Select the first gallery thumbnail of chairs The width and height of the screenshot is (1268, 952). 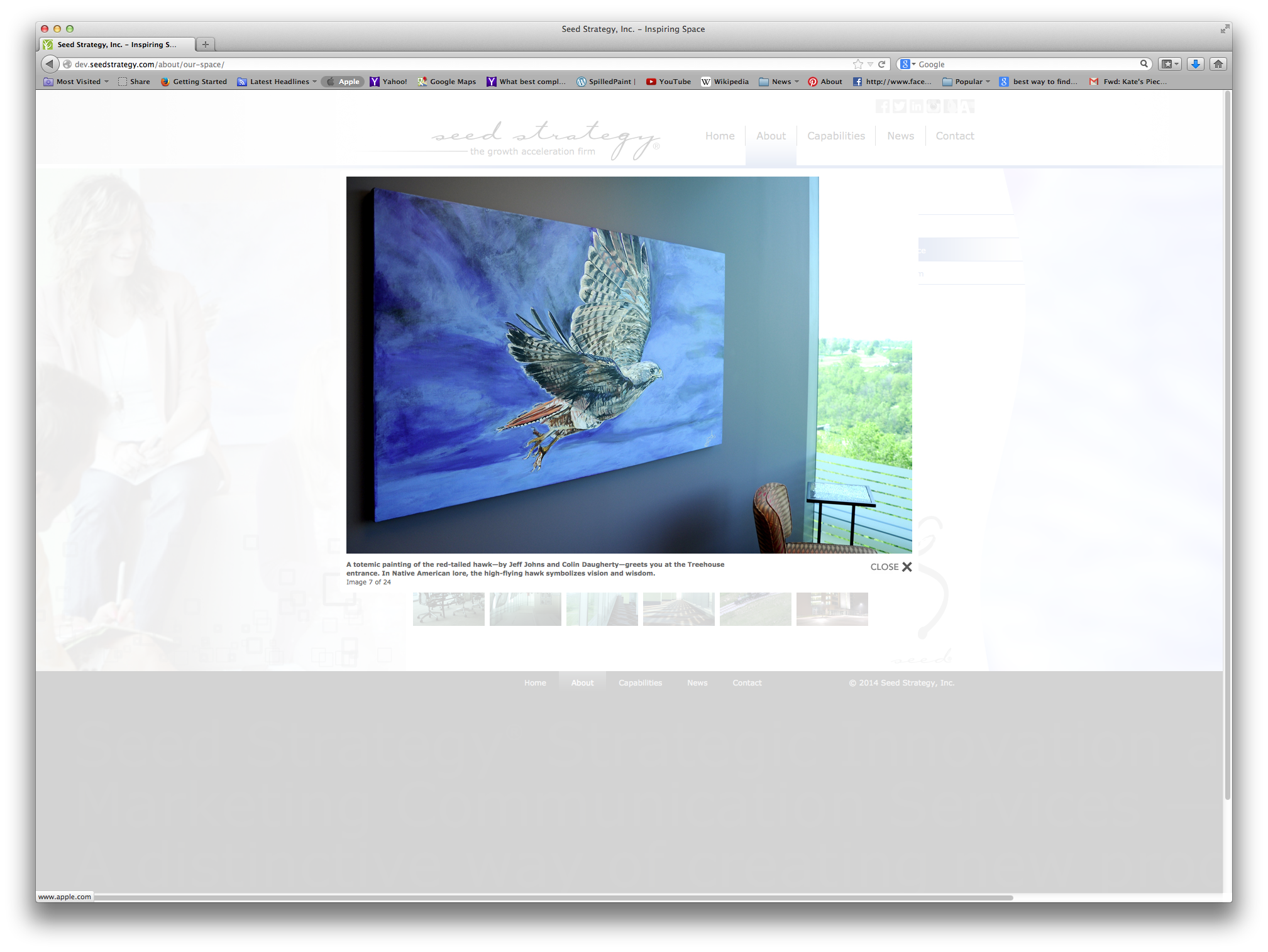pyautogui.click(x=448, y=609)
